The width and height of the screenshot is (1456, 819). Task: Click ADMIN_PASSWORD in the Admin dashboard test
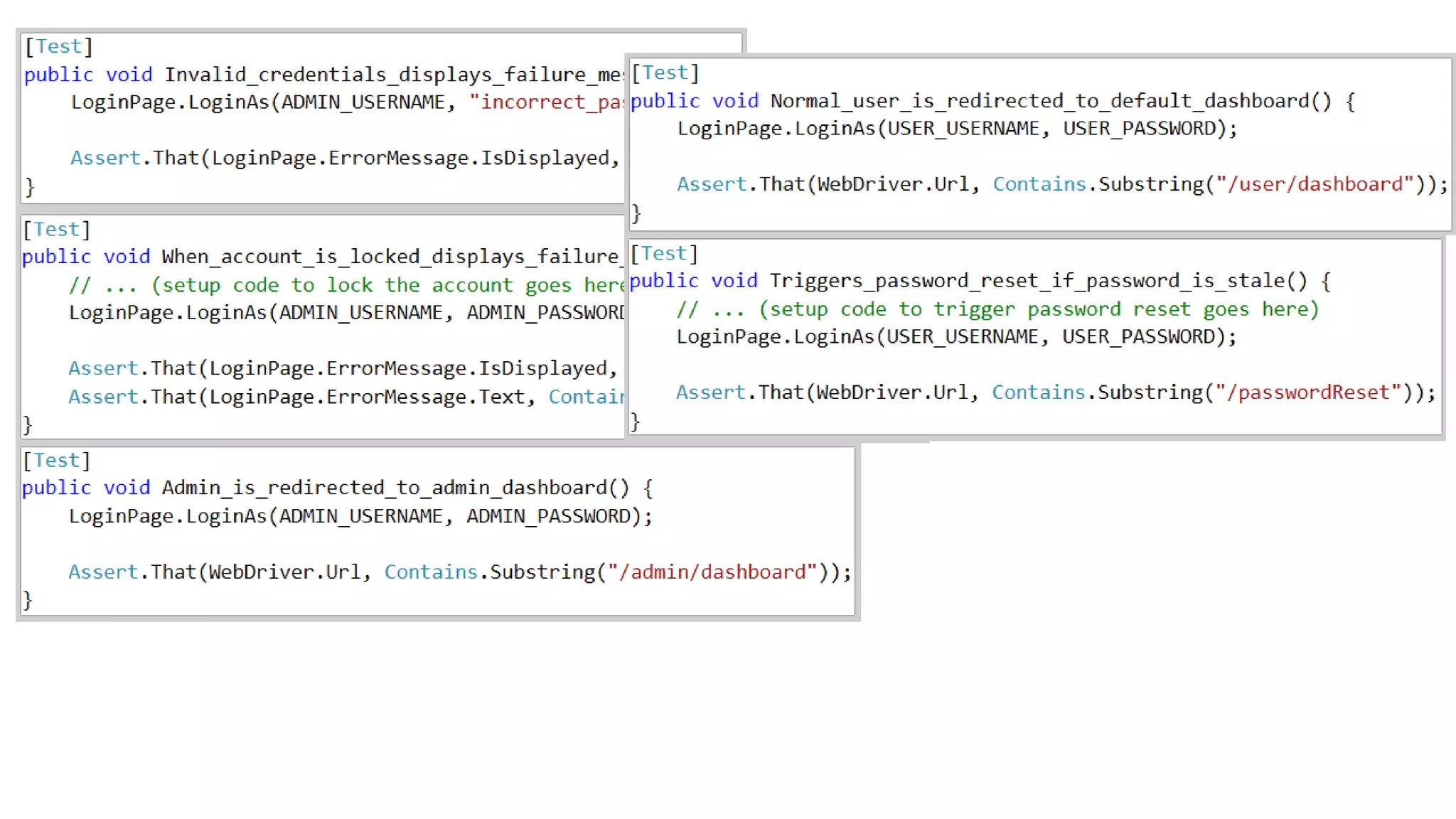click(x=548, y=516)
